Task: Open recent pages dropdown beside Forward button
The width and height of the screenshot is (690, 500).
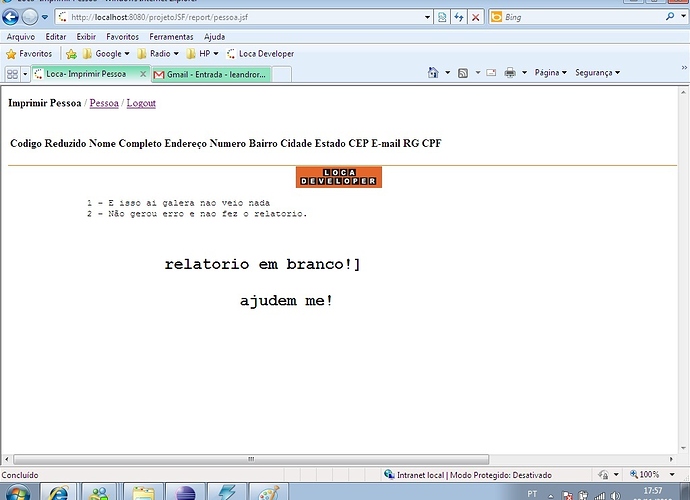Action: (x=44, y=17)
